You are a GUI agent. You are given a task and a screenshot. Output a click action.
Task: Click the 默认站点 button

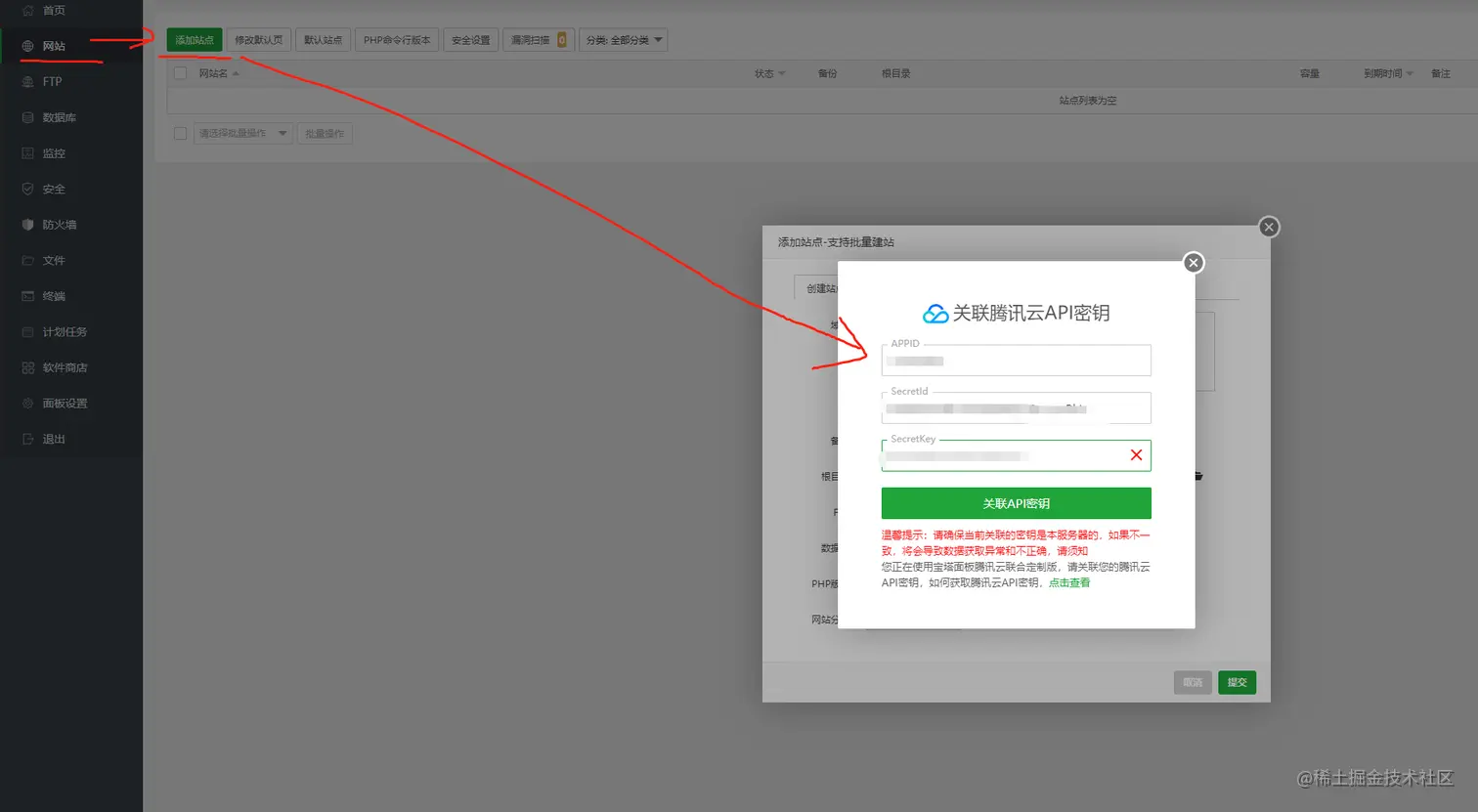coord(323,40)
